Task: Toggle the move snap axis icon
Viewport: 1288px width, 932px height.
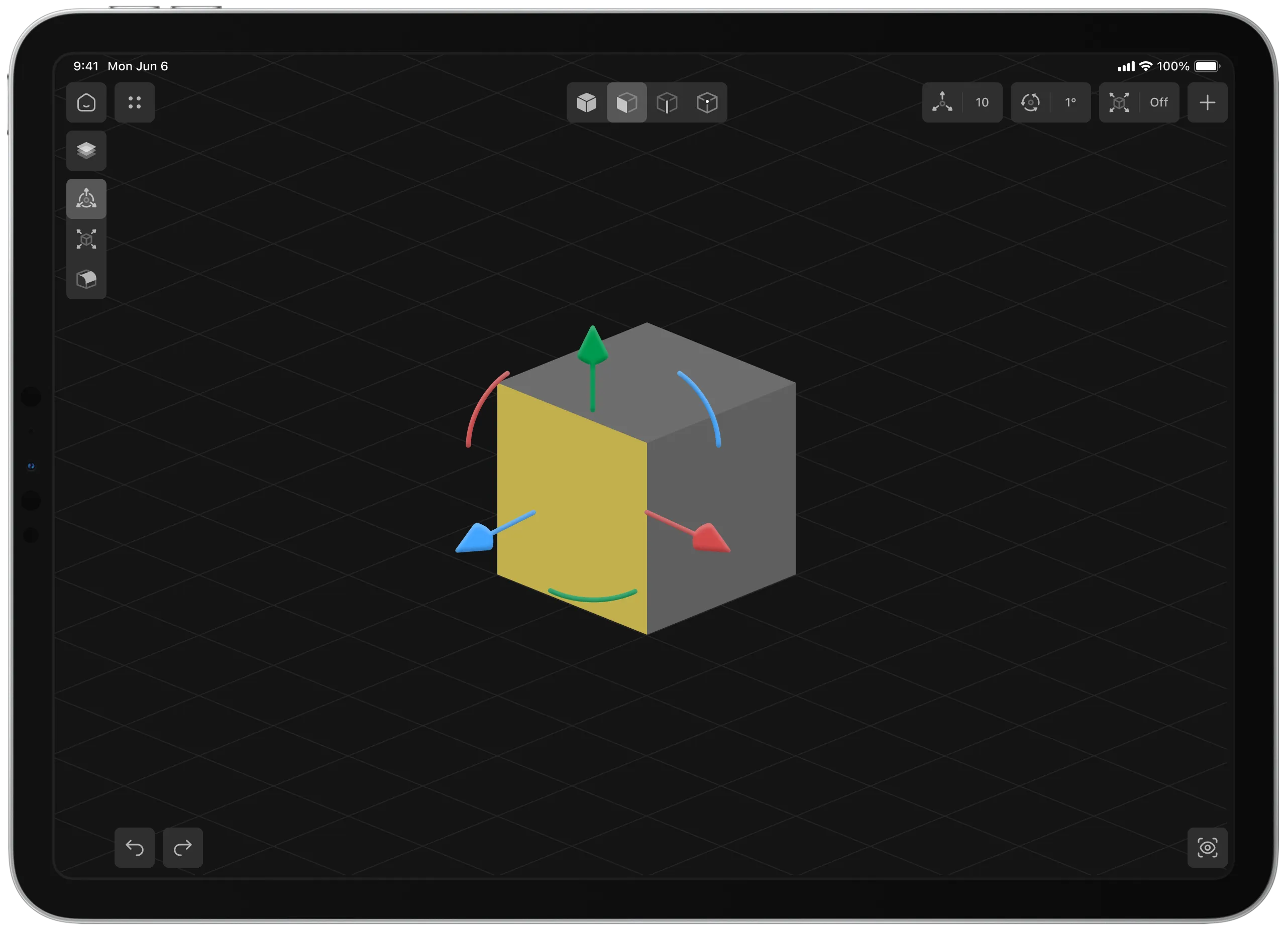Action: pos(943,102)
